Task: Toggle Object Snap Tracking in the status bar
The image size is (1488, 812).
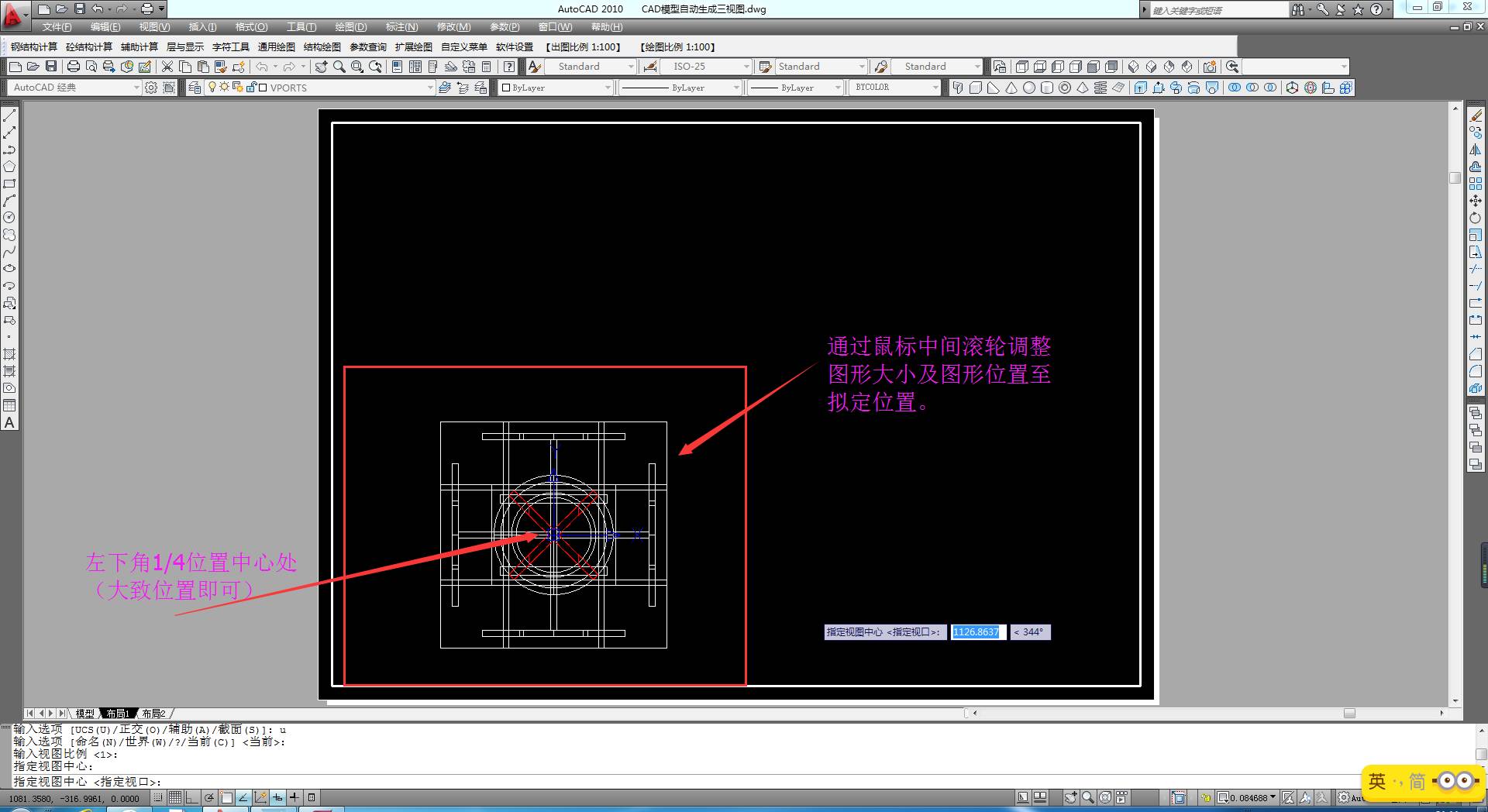Action: (243, 797)
